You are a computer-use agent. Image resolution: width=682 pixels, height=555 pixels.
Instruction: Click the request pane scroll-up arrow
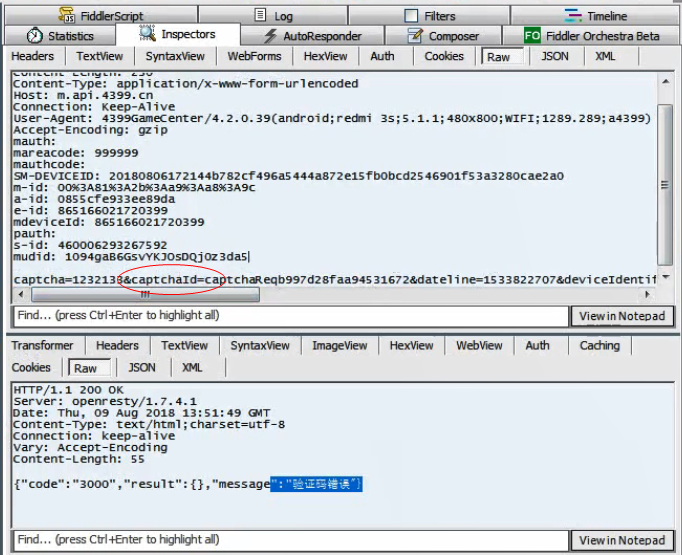click(665, 81)
